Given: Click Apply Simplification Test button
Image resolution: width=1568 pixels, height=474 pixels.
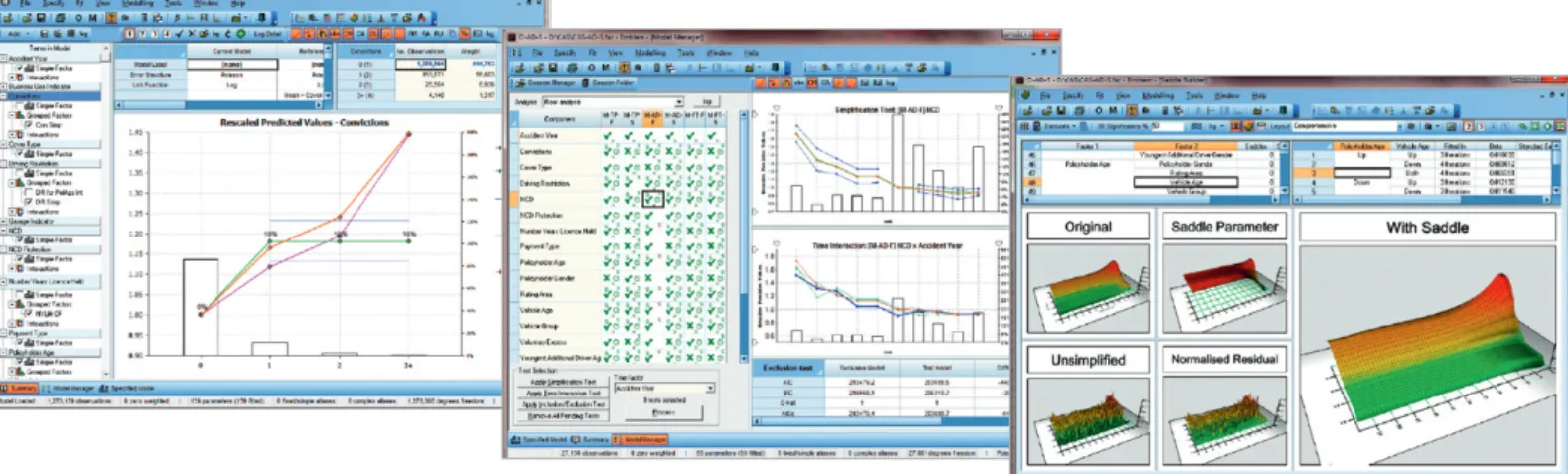Looking at the screenshot, I should click(x=563, y=382).
